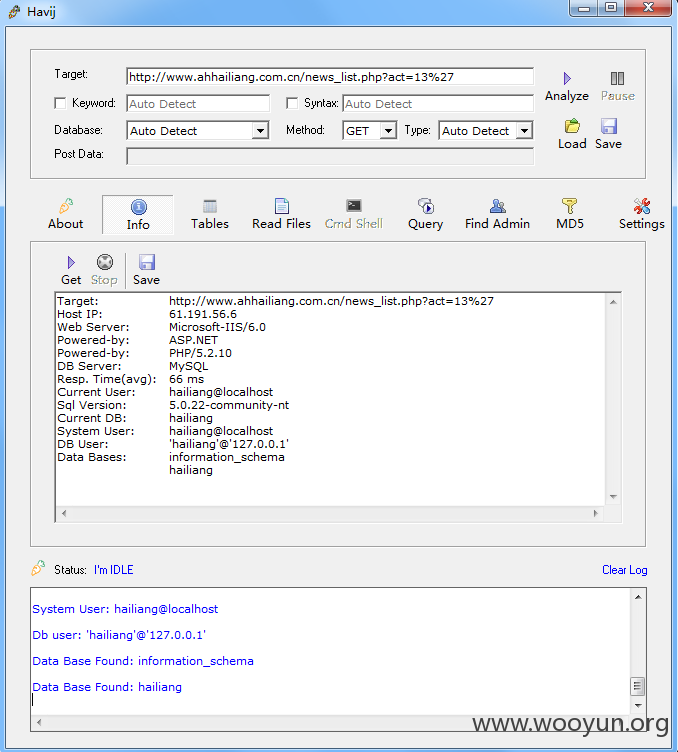
Task: Select the Info tab icon
Action: 139,207
